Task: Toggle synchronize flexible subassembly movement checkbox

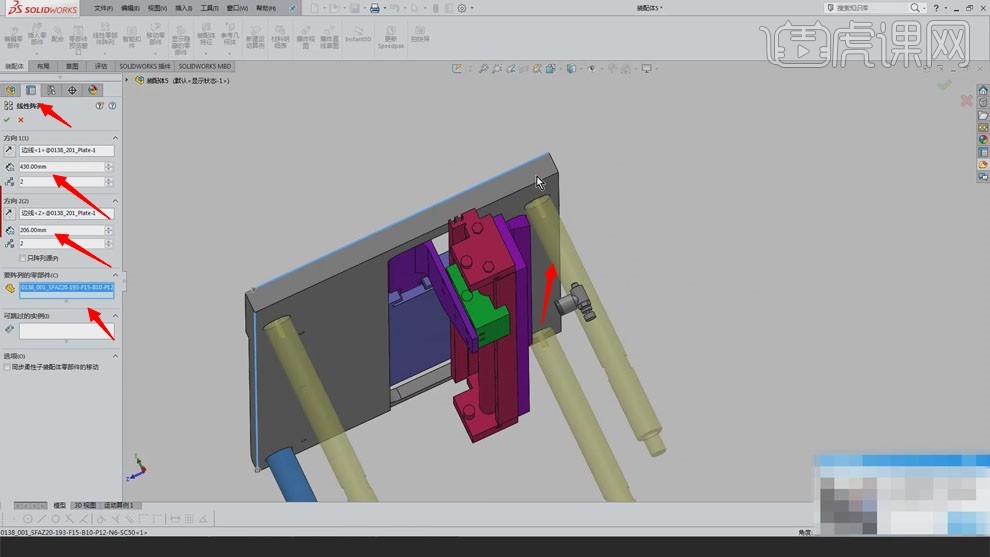Action: tap(6, 367)
